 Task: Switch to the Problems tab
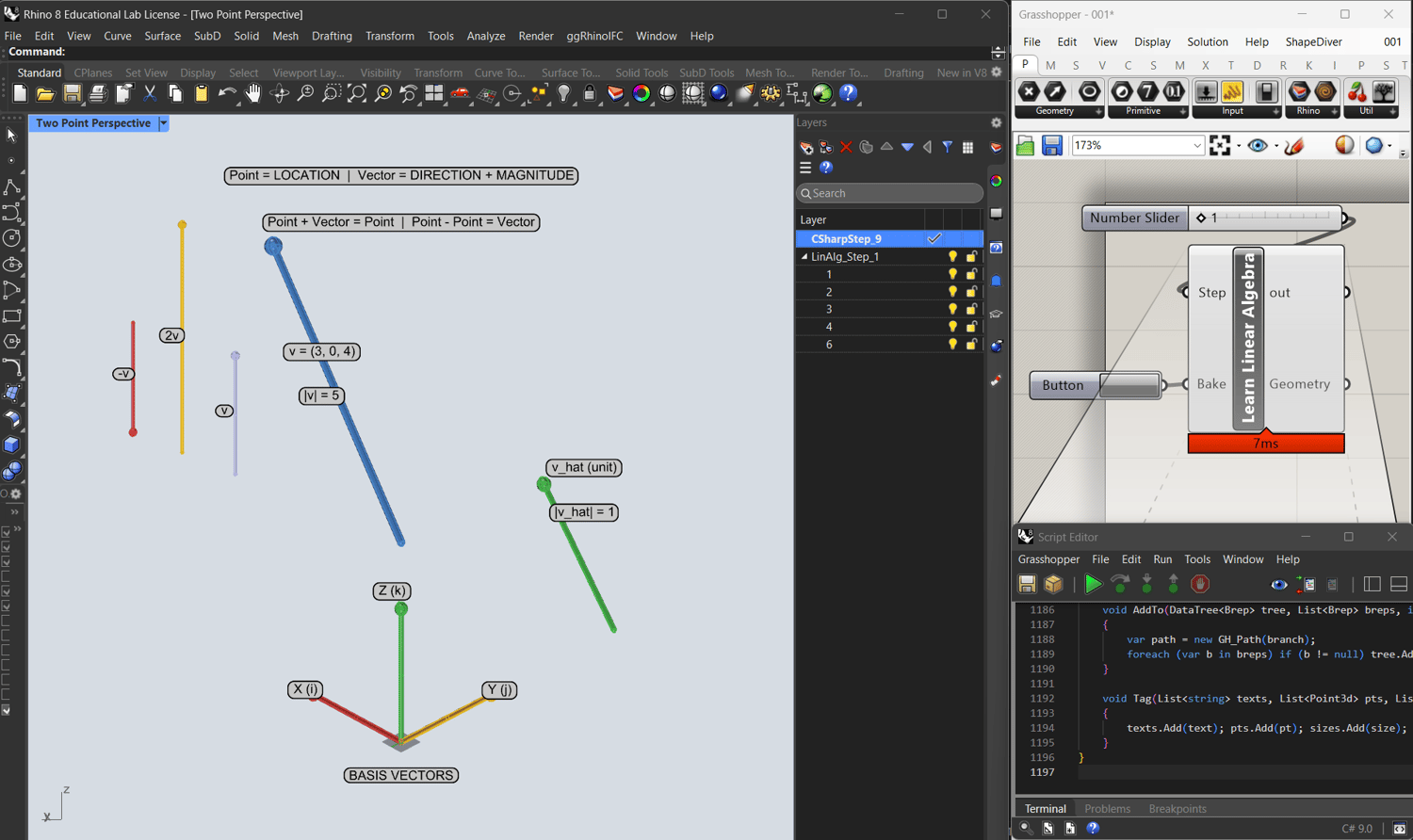point(1107,809)
